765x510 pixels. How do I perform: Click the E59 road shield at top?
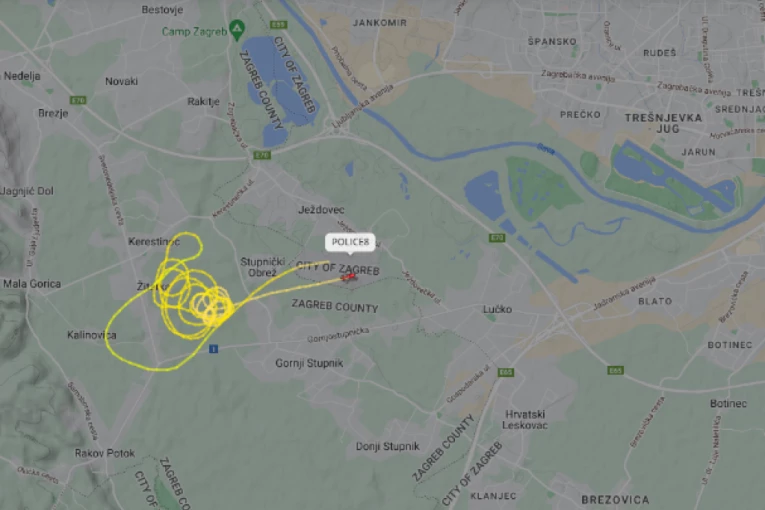(x=279, y=24)
